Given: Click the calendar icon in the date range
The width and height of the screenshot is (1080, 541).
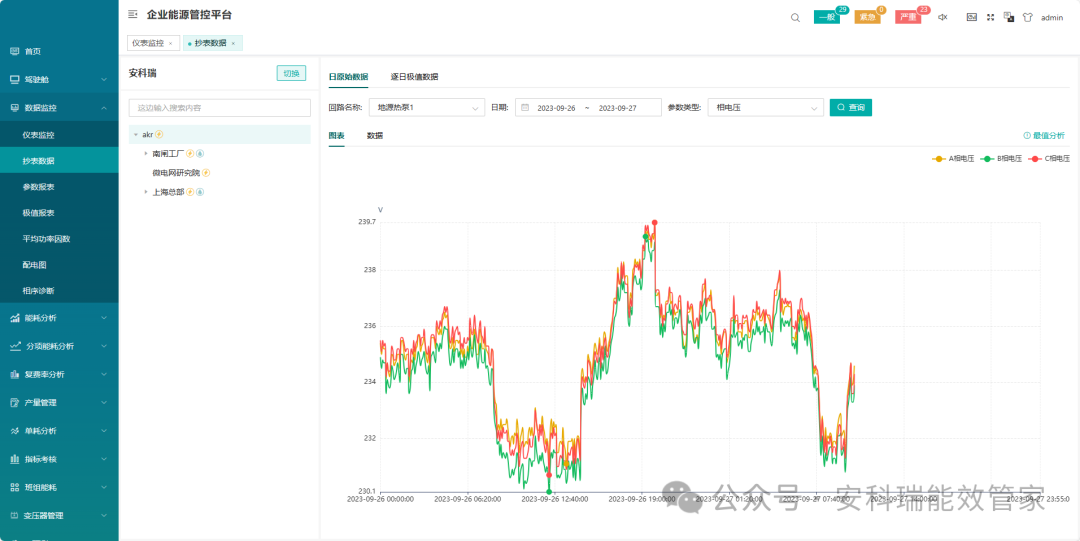Looking at the screenshot, I should tap(525, 108).
